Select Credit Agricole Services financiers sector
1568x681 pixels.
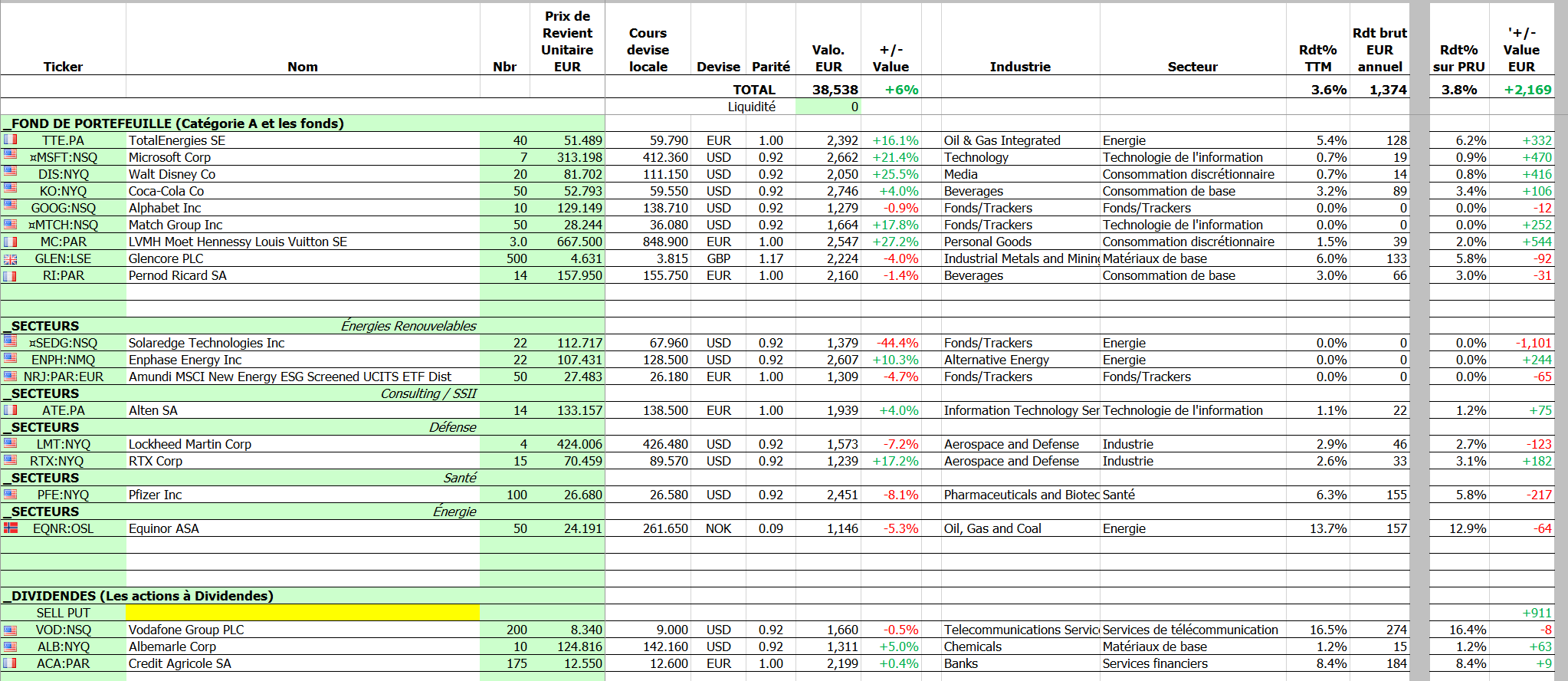(1193, 663)
